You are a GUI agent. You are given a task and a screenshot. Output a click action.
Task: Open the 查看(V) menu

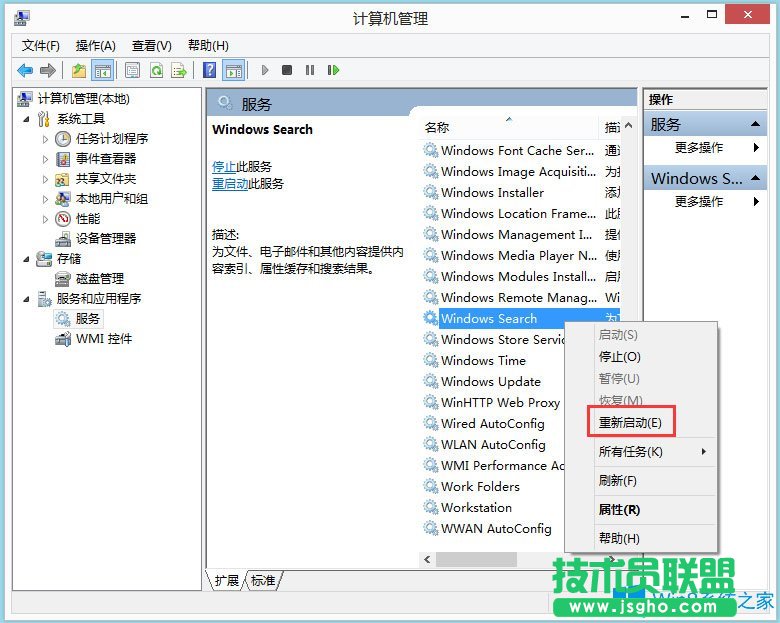(152, 46)
